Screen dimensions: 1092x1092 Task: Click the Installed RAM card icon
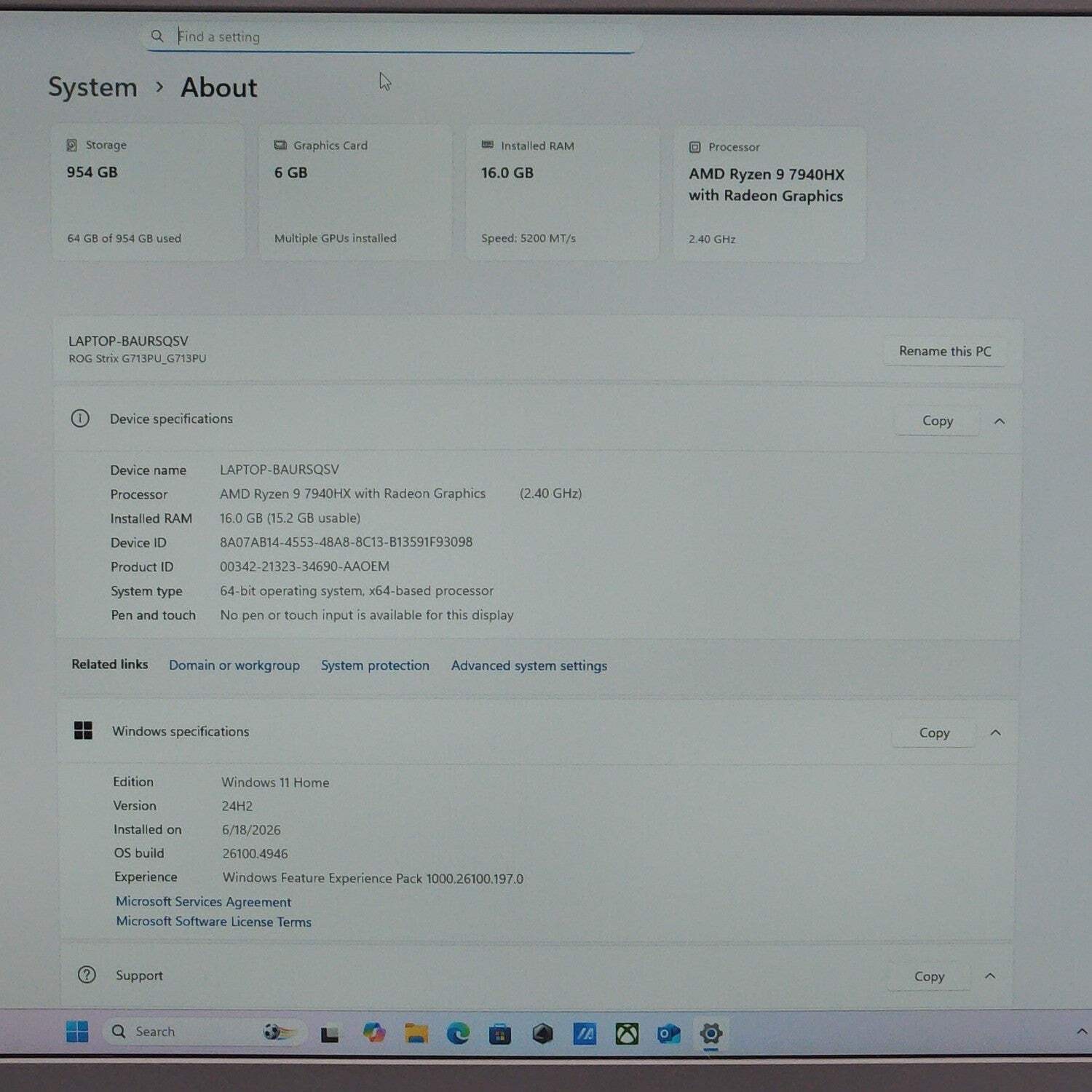point(487,145)
